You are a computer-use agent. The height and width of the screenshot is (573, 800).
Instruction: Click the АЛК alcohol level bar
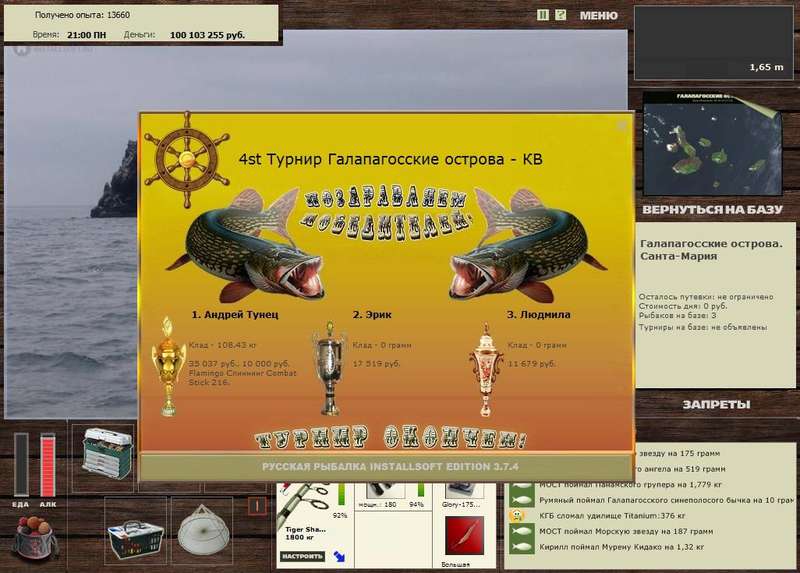pyautogui.click(x=47, y=464)
